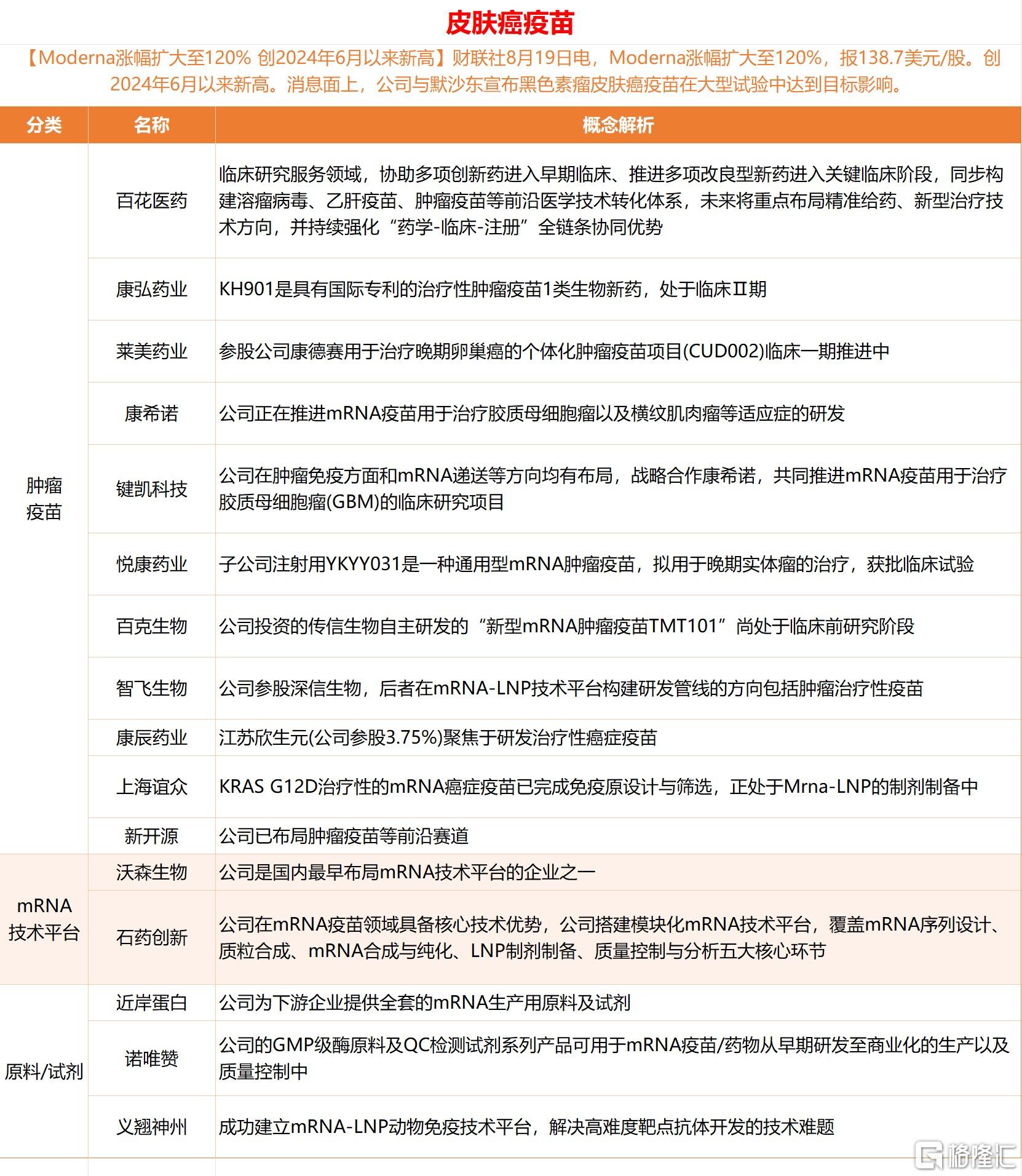
Task: Select company name 近岸蛋白
Action: click(x=152, y=1003)
